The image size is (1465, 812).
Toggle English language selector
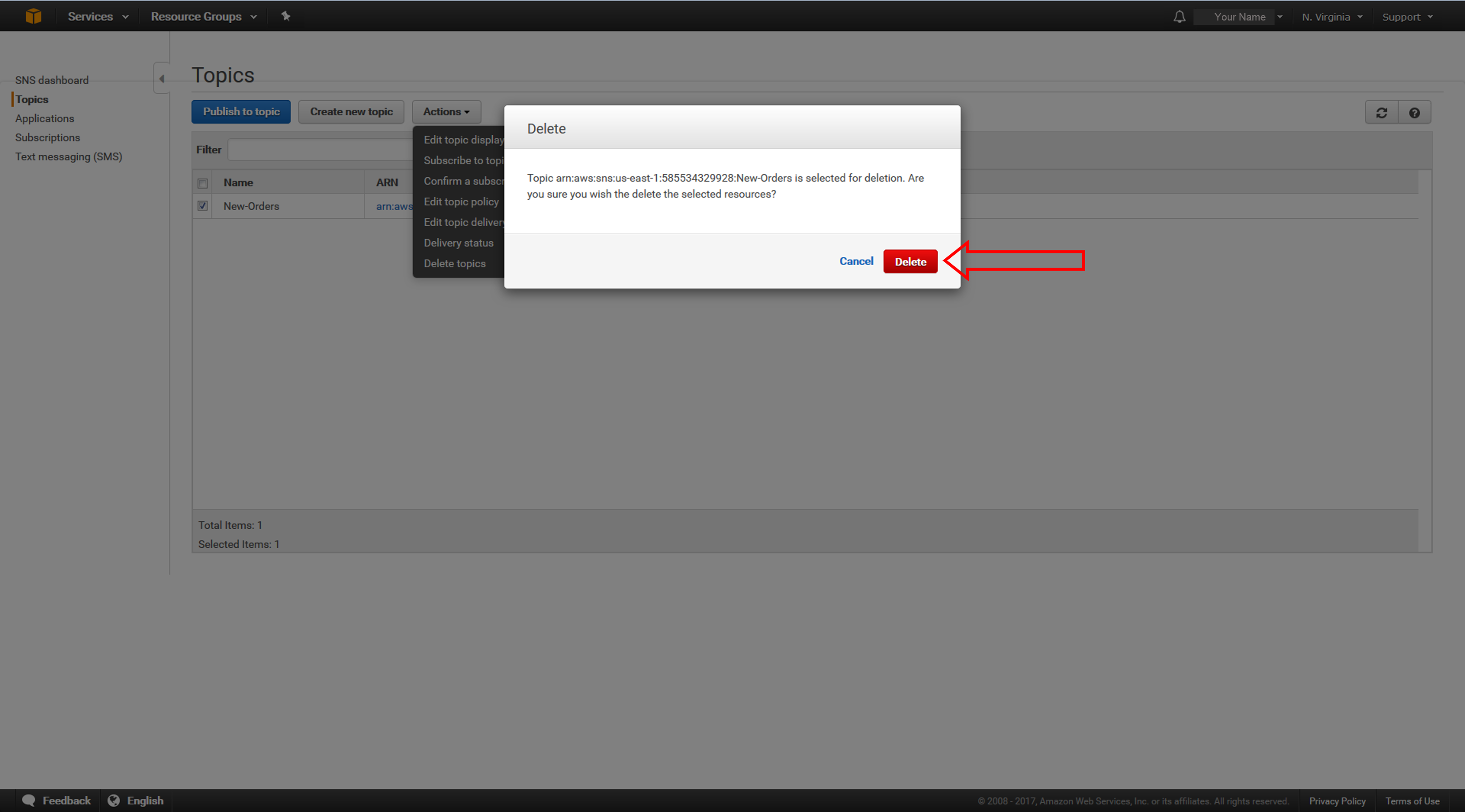point(135,800)
